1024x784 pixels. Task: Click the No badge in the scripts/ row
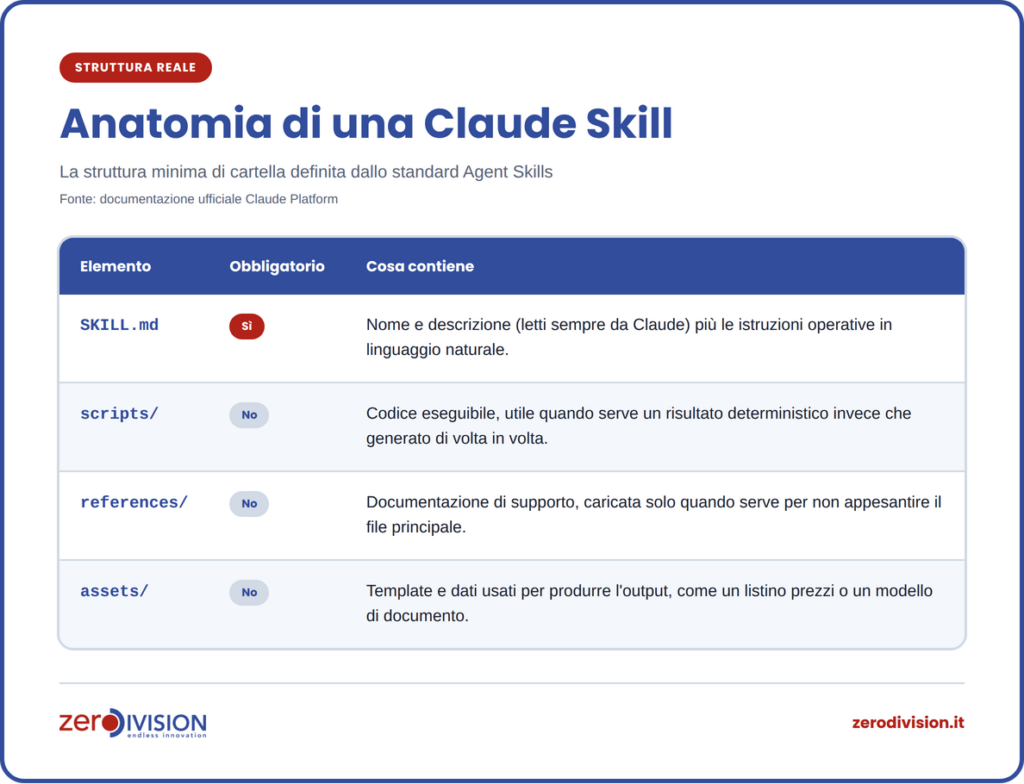pyautogui.click(x=249, y=415)
